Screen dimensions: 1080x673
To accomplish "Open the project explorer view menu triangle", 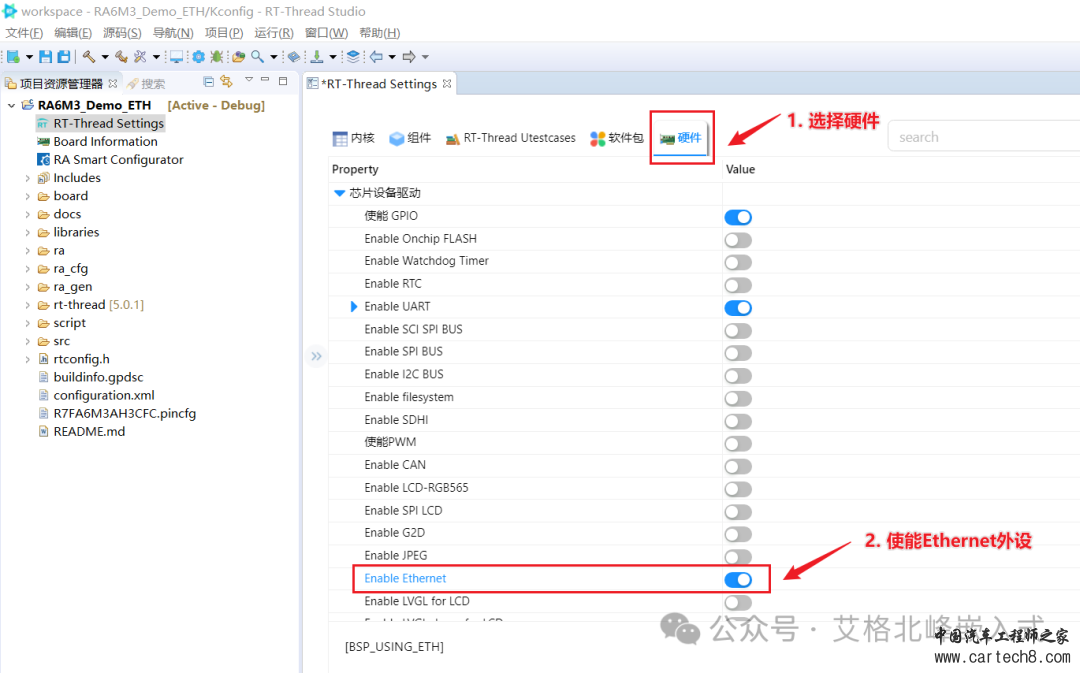I will point(249,80).
